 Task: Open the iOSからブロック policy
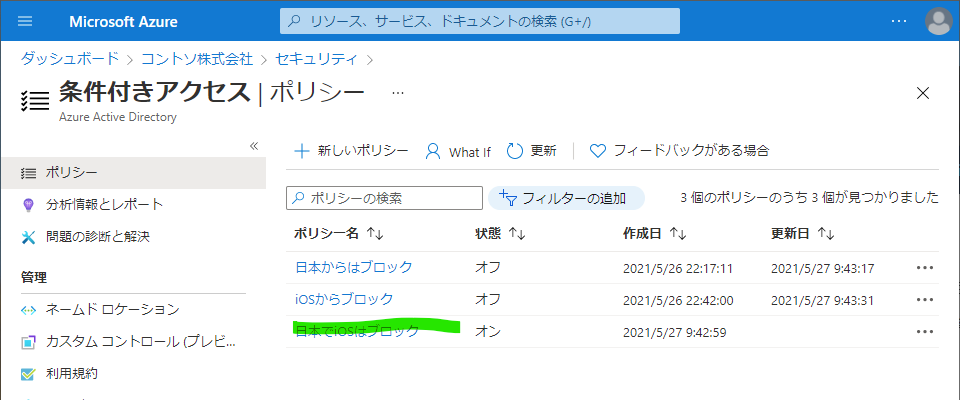click(344, 300)
